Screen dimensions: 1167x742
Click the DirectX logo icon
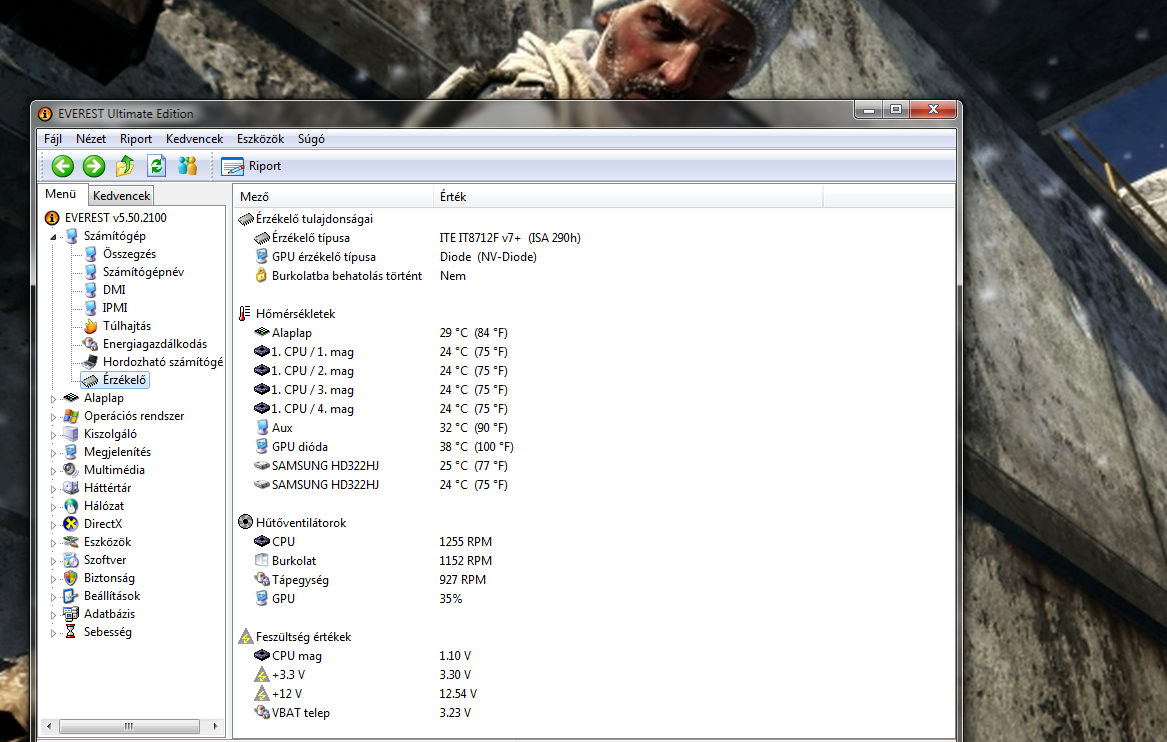point(71,524)
